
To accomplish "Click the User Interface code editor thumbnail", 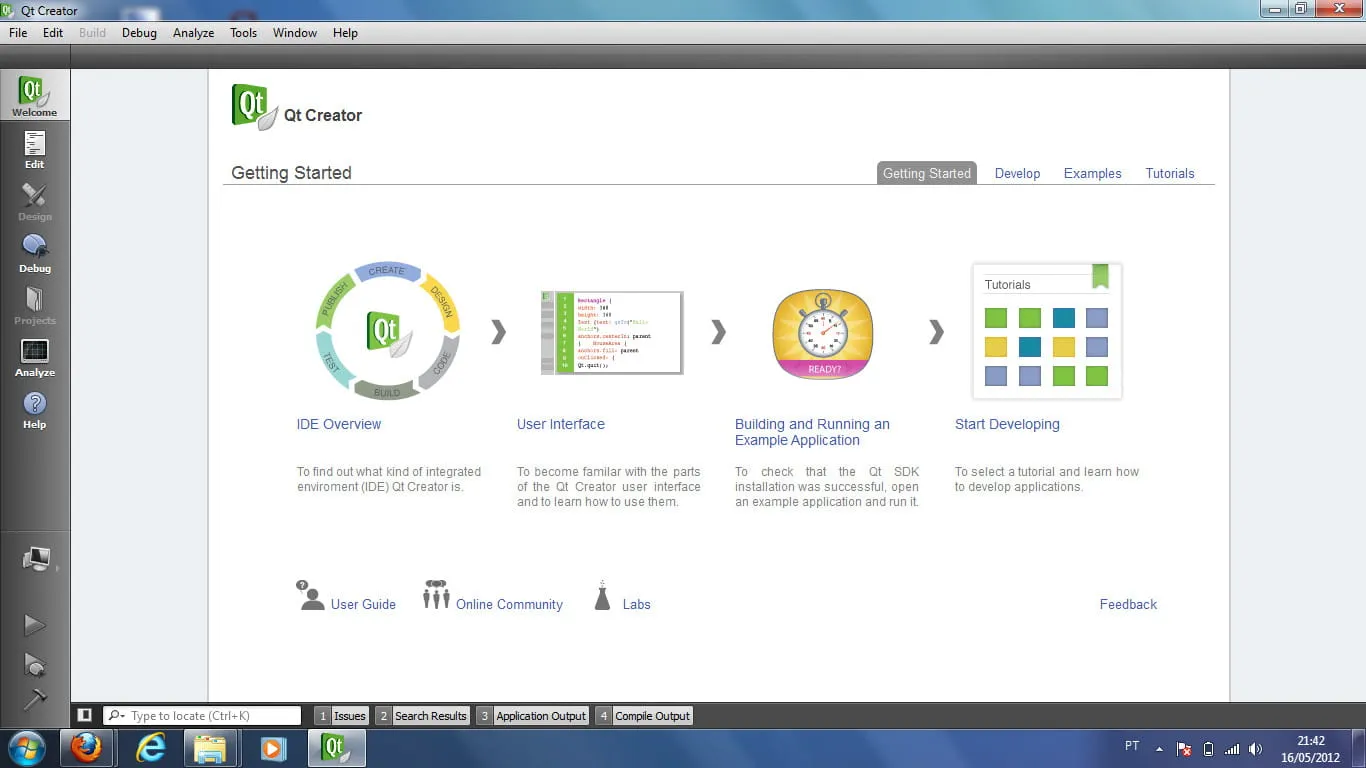I will tap(612, 333).
